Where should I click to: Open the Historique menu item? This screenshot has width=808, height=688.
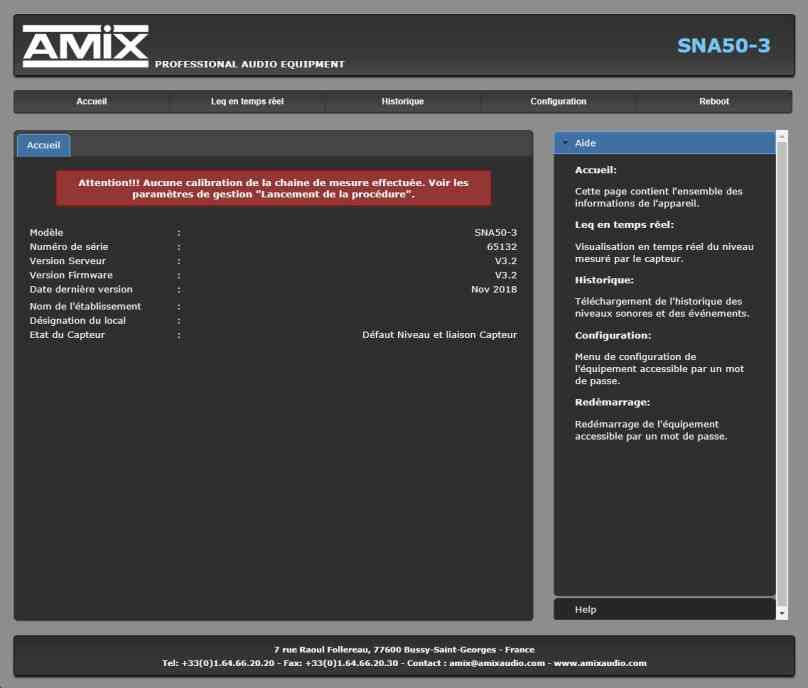click(x=402, y=102)
